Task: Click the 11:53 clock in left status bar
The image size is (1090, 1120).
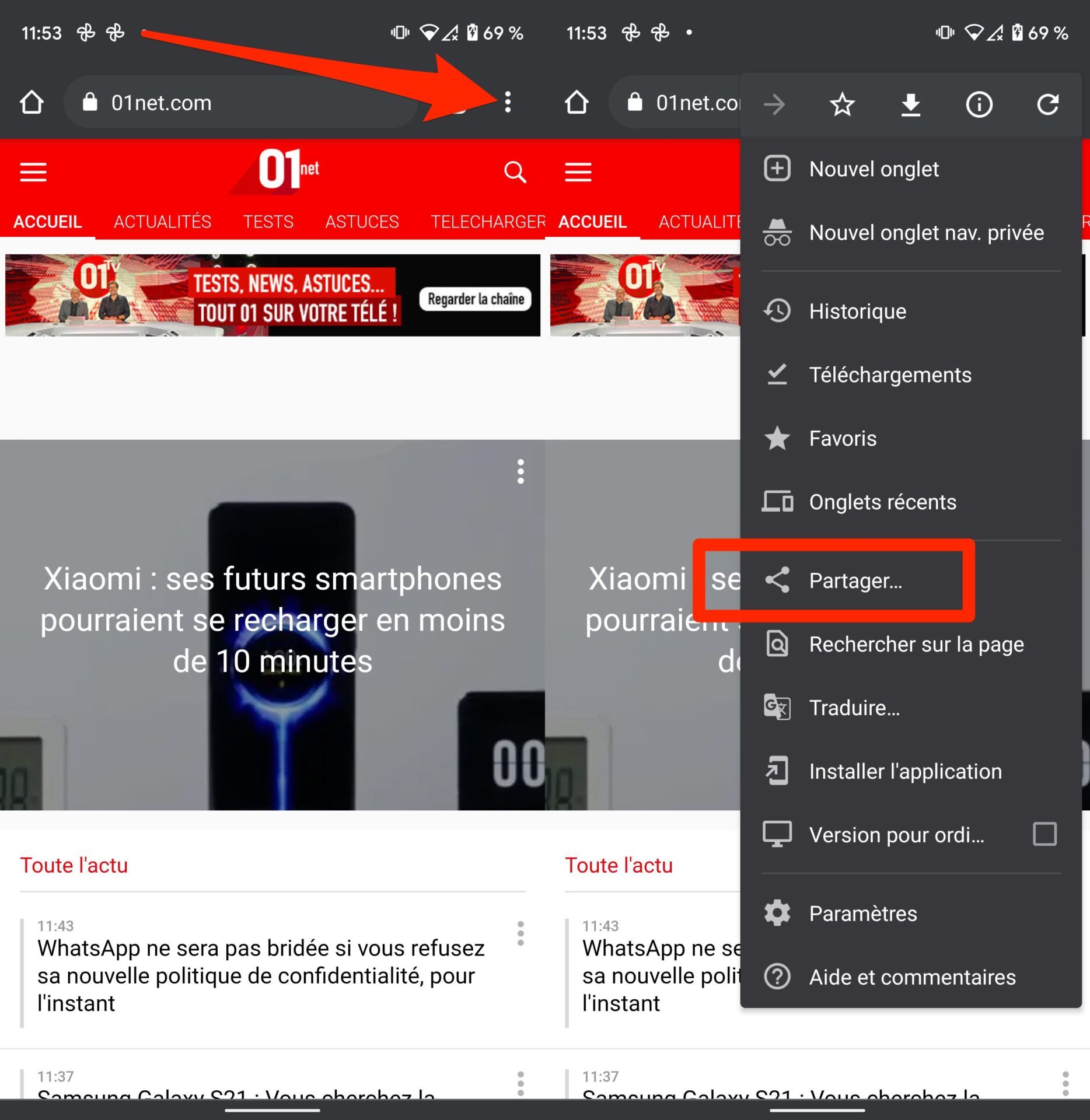Action: [41, 33]
